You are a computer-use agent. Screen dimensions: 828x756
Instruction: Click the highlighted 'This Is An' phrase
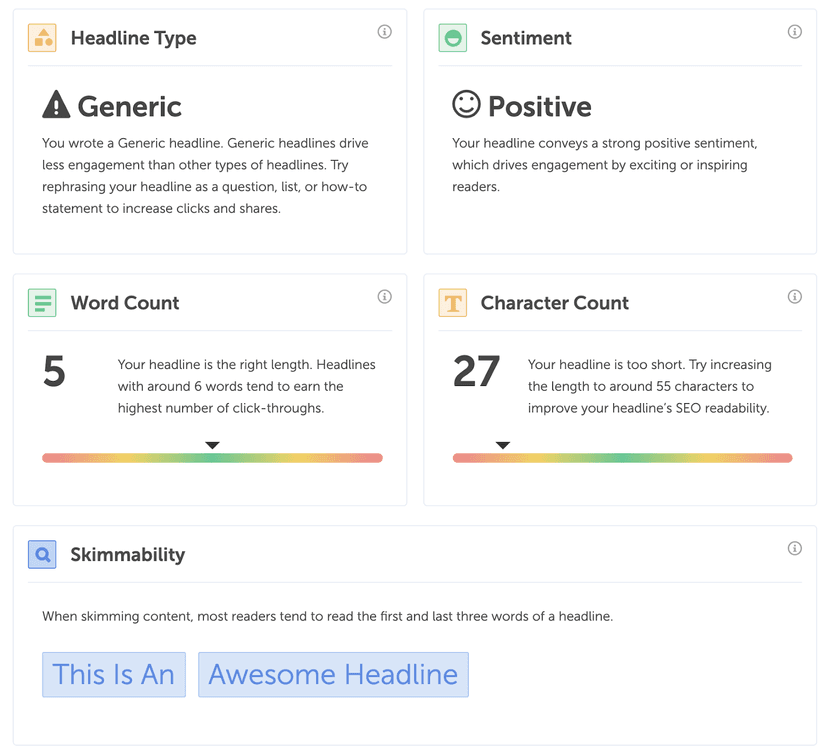113,675
